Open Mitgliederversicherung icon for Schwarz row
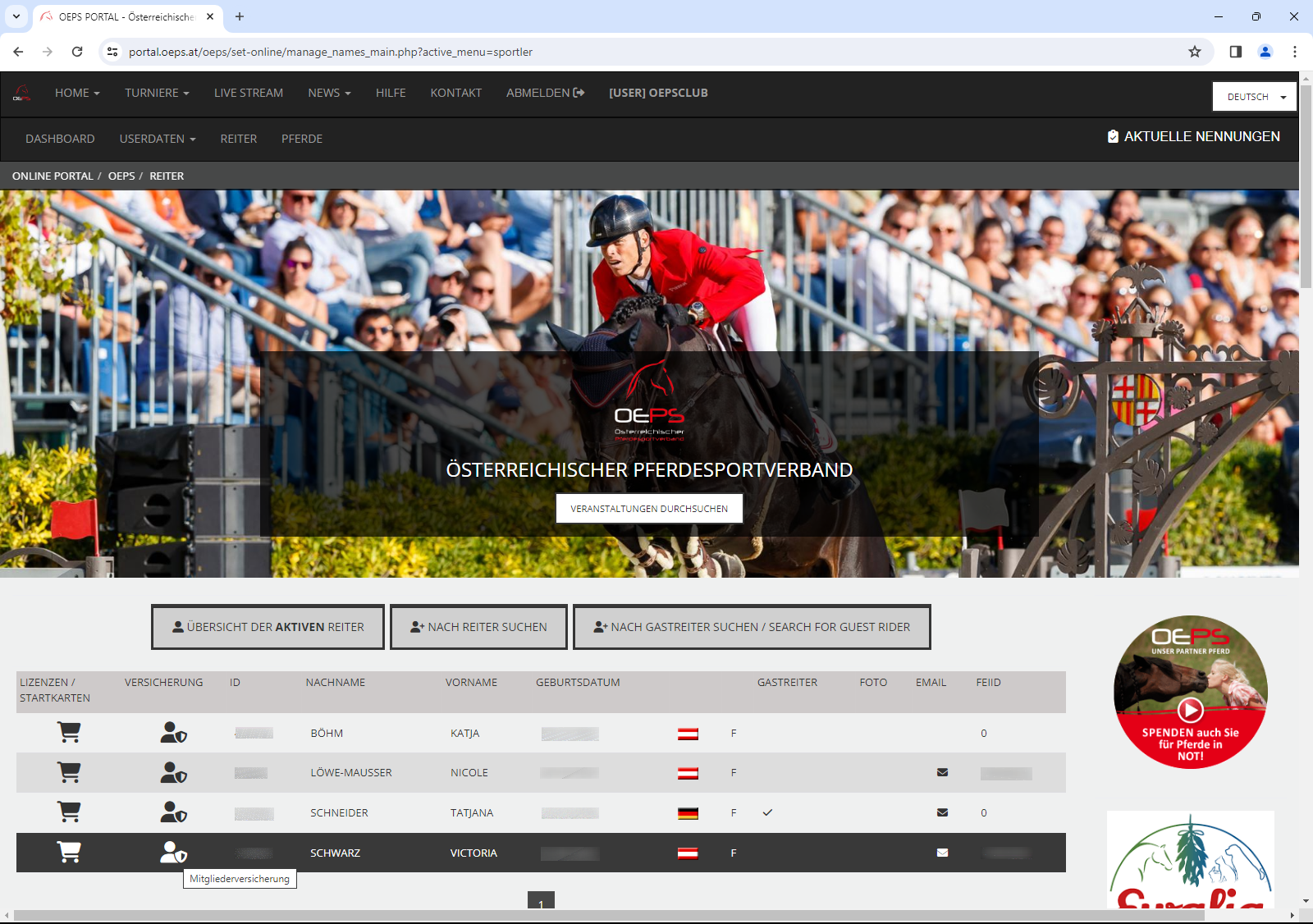The width and height of the screenshot is (1313, 924). 173,852
